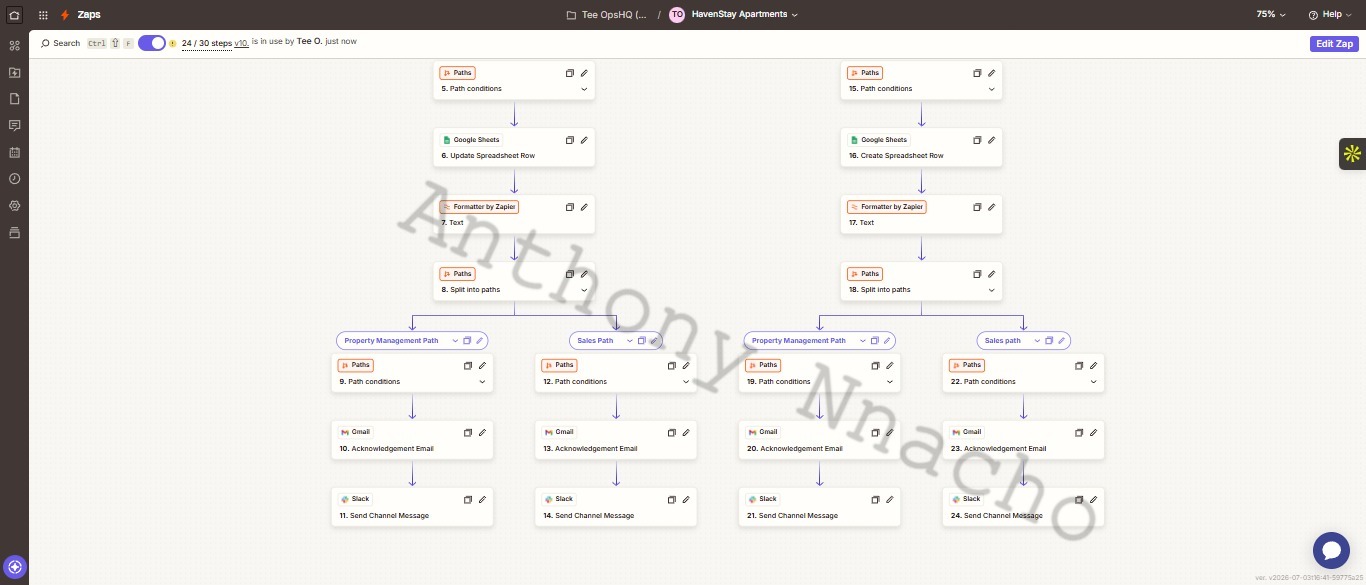The width and height of the screenshot is (1366, 585).
Task: Click the edit pencil on step 6
Action: (584, 140)
